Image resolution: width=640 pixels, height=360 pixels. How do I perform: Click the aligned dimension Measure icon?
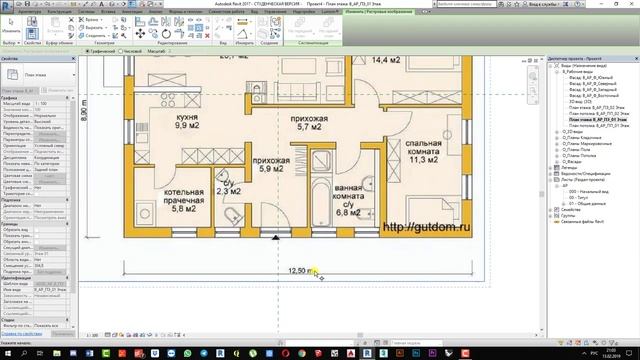tap(242, 21)
